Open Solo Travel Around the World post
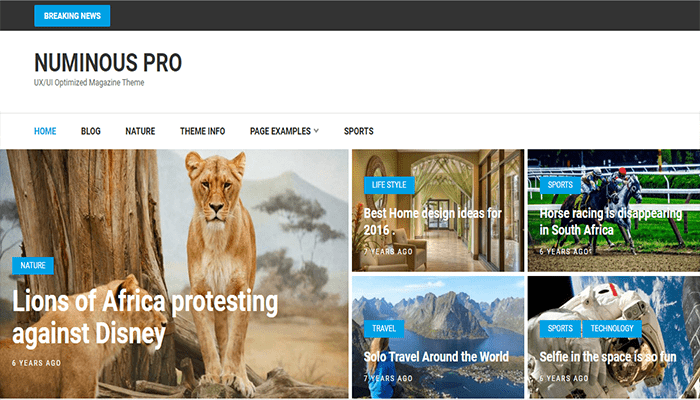This screenshot has height=400, width=700. [436, 357]
